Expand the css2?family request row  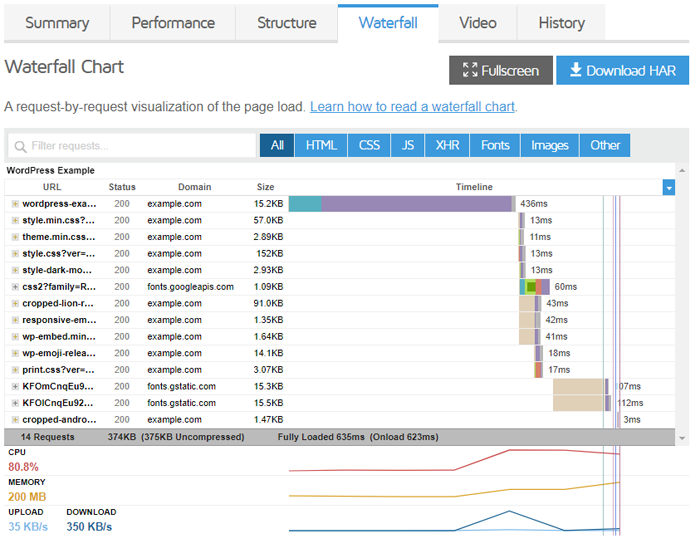(15, 287)
